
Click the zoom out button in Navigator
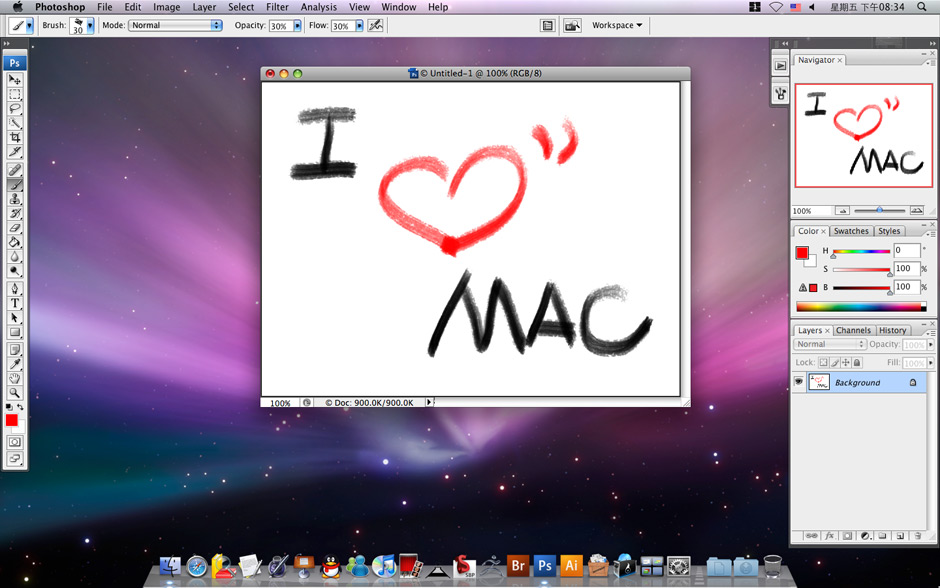pyautogui.click(x=842, y=210)
